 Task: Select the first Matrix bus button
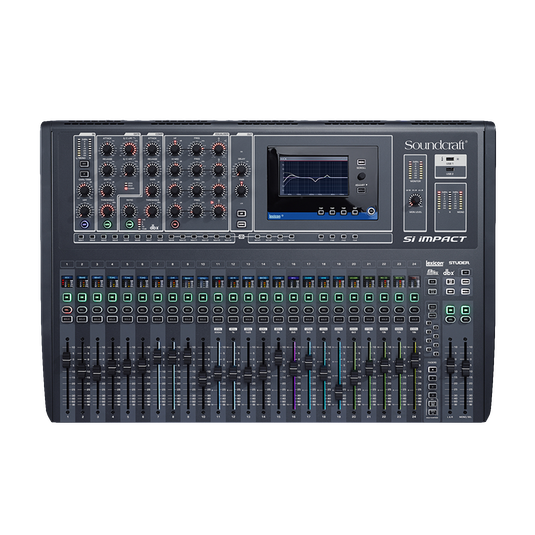point(258,236)
